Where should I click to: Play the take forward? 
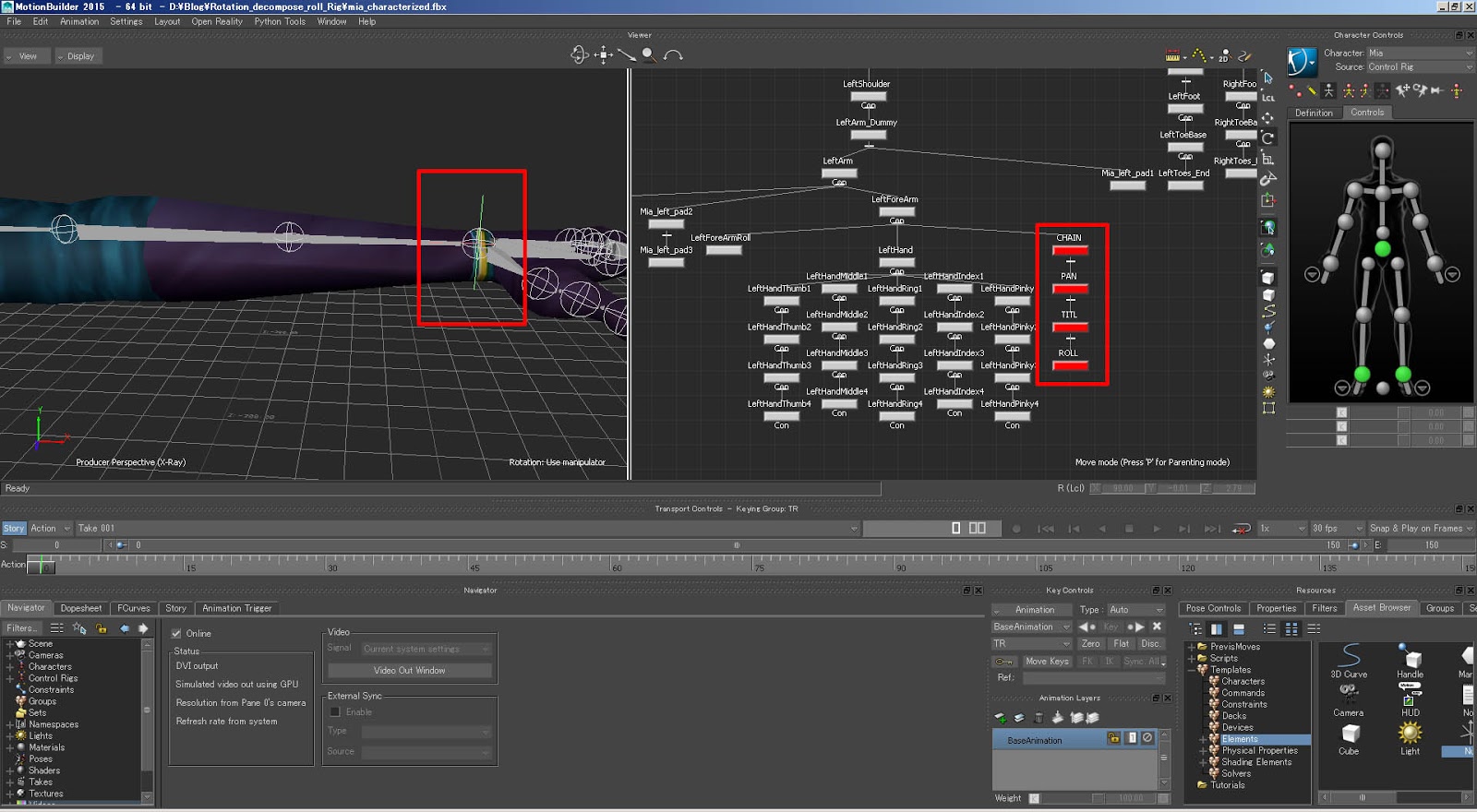(x=1157, y=529)
